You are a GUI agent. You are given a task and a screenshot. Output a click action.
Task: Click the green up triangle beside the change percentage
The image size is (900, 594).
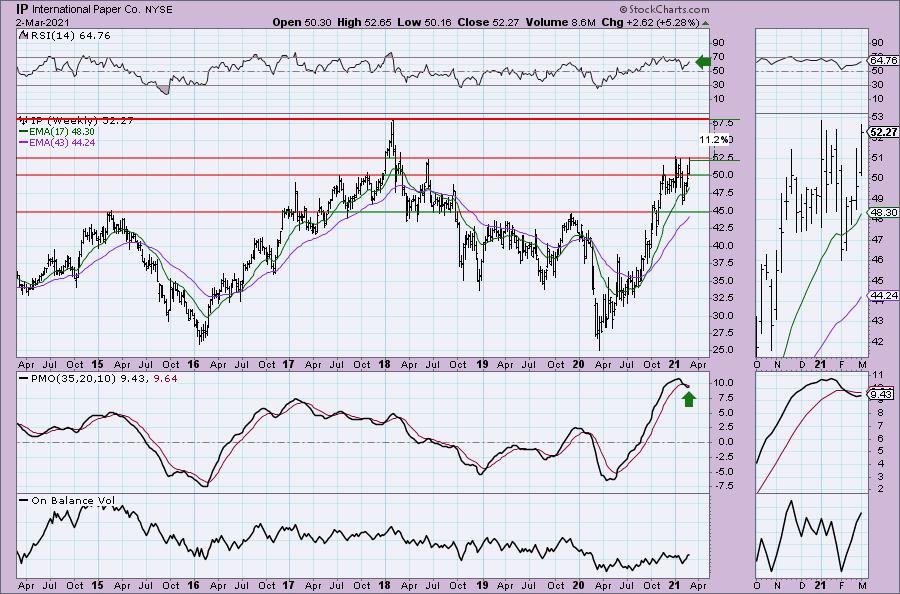click(705, 23)
